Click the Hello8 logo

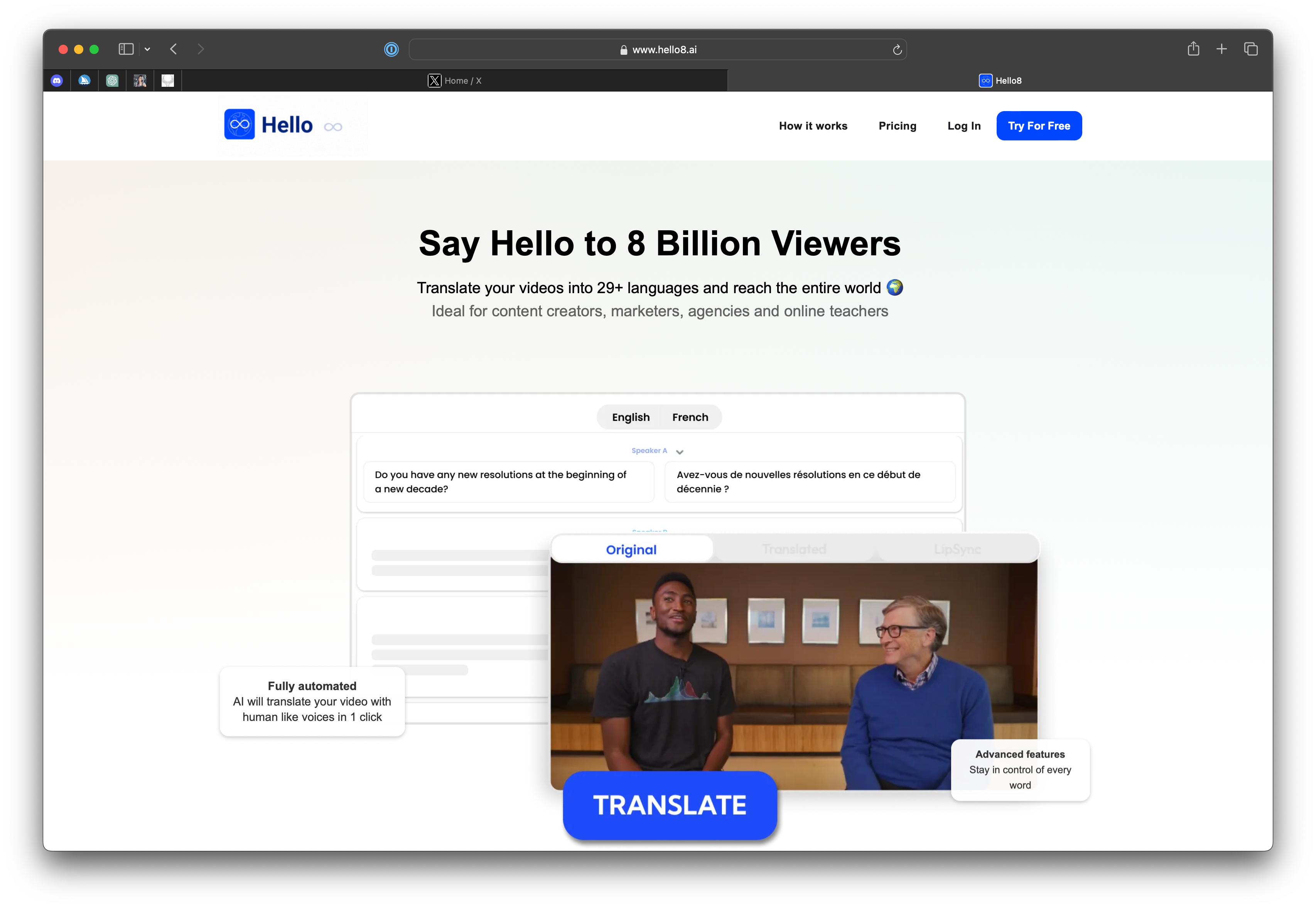(268, 125)
